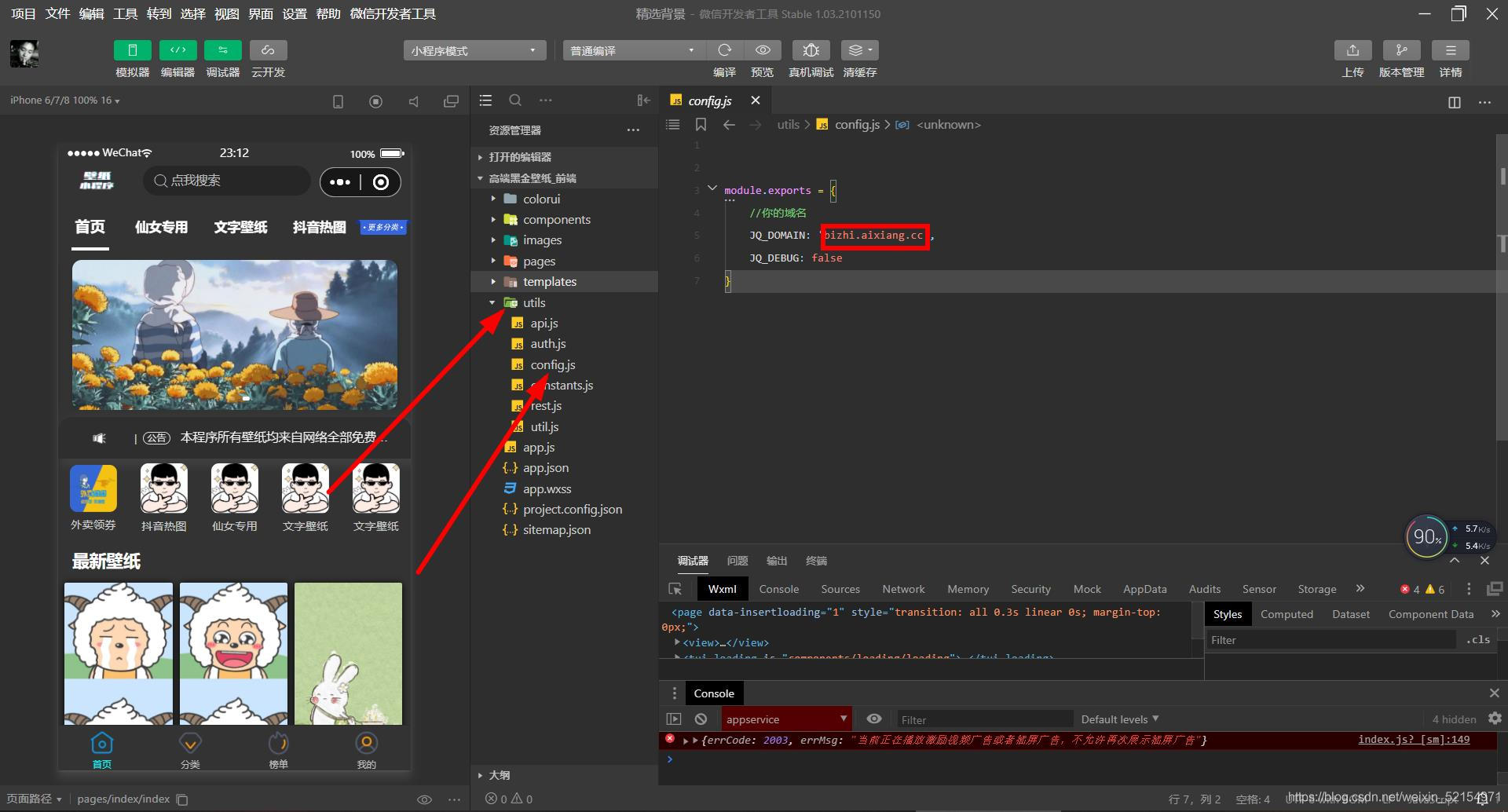1508x812 pixels.
Task: Switch to the Computed styles tab
Action: pos(1287,614)
